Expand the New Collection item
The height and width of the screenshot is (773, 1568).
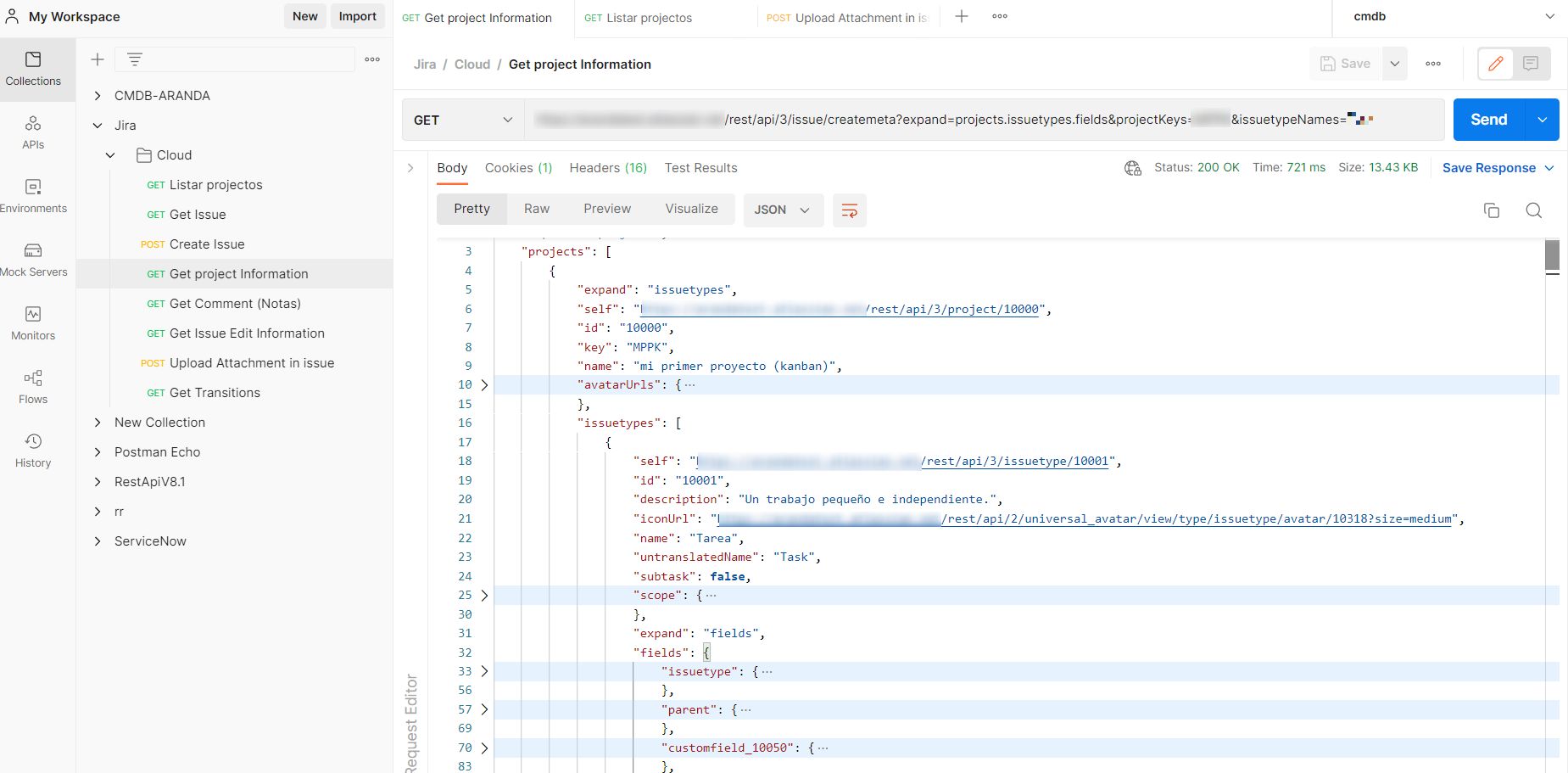tap(98, 423)
